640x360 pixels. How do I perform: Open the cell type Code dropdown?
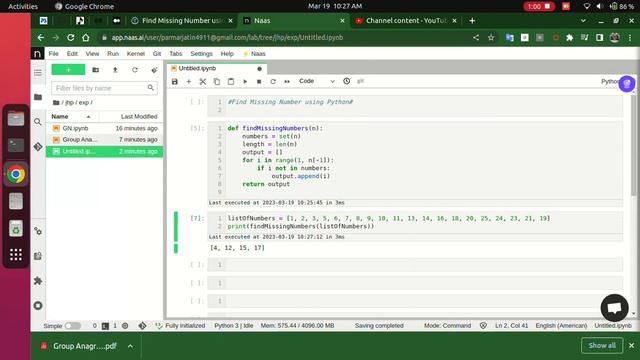(317, 81)
